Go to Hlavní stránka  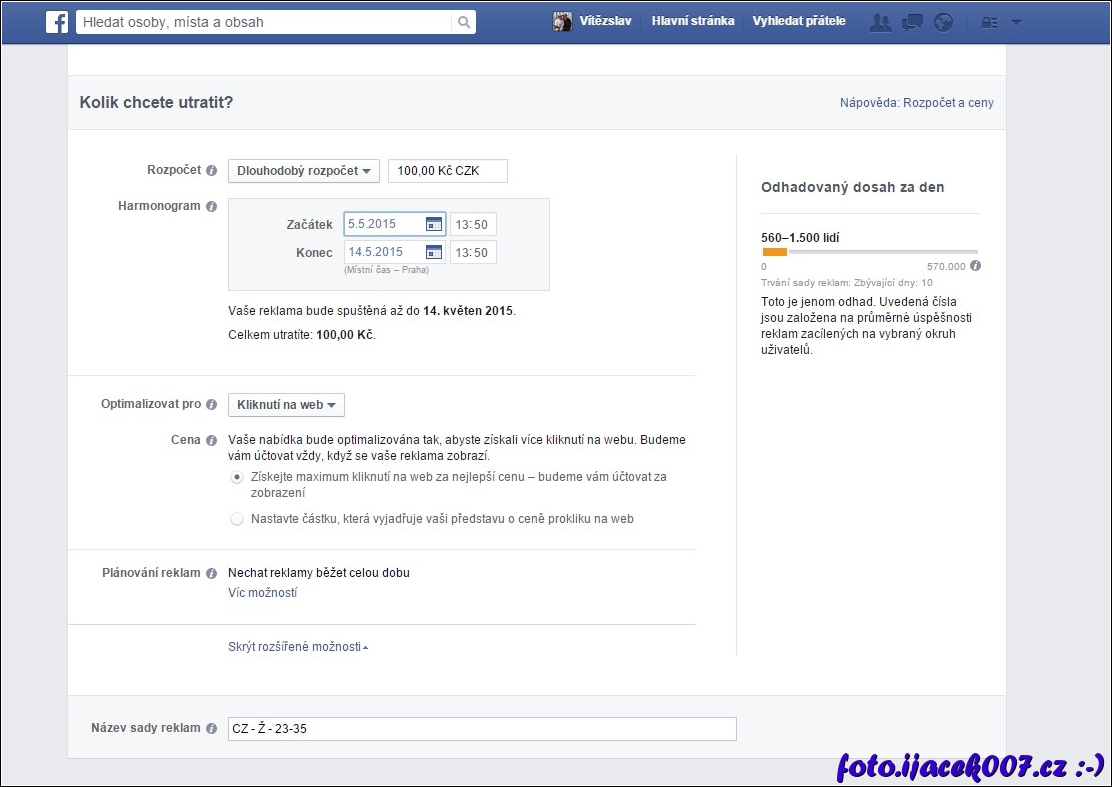point(692,21)
